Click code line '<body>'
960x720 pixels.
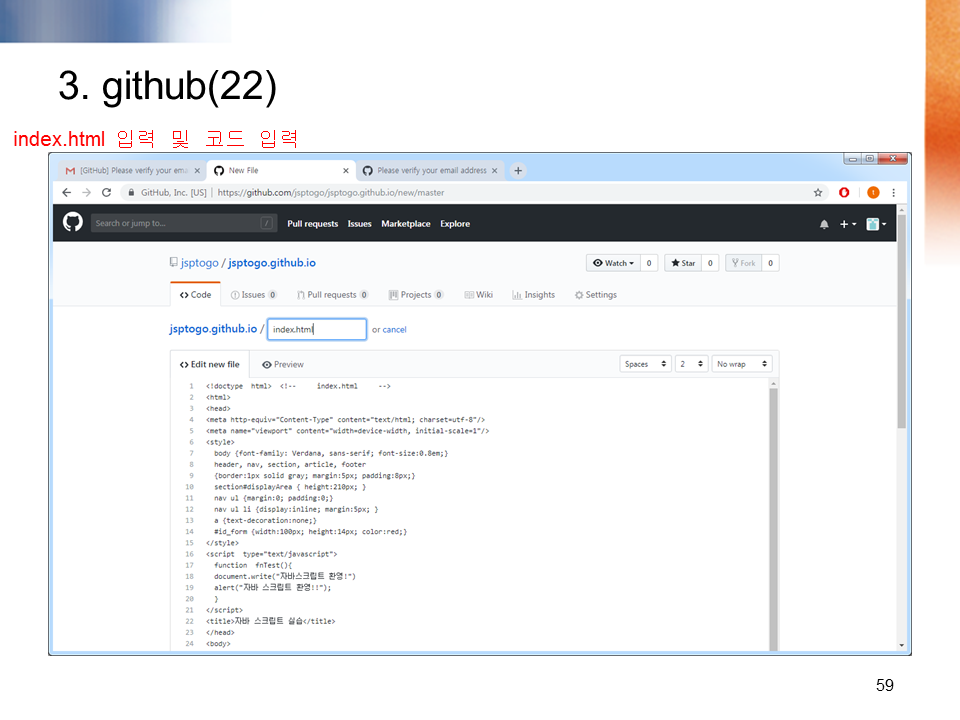pyautogui.click(x=218, y=643)
